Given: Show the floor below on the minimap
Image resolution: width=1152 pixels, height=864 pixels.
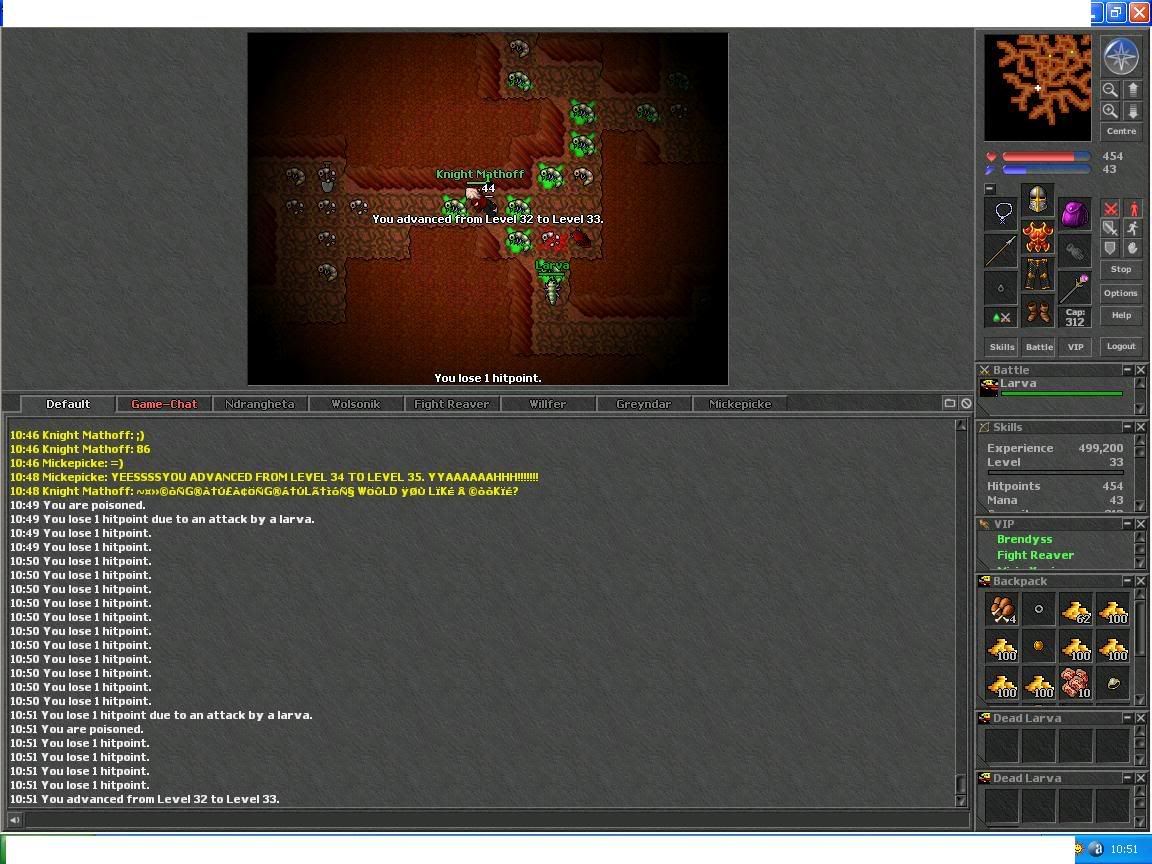Looking at the screenshot, I should click(1133, 111).
